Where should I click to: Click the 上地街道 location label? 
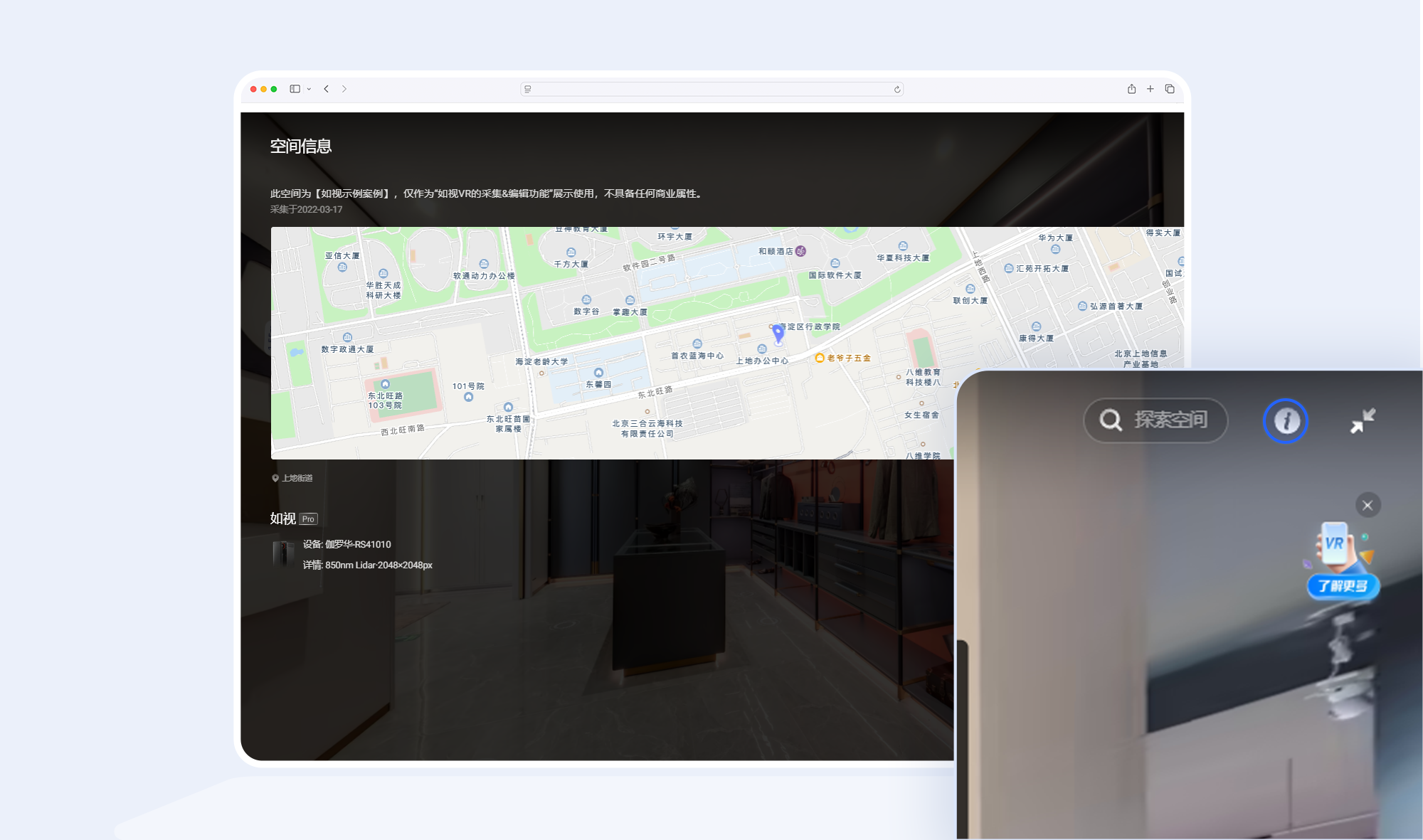click(x=297, y=478)
